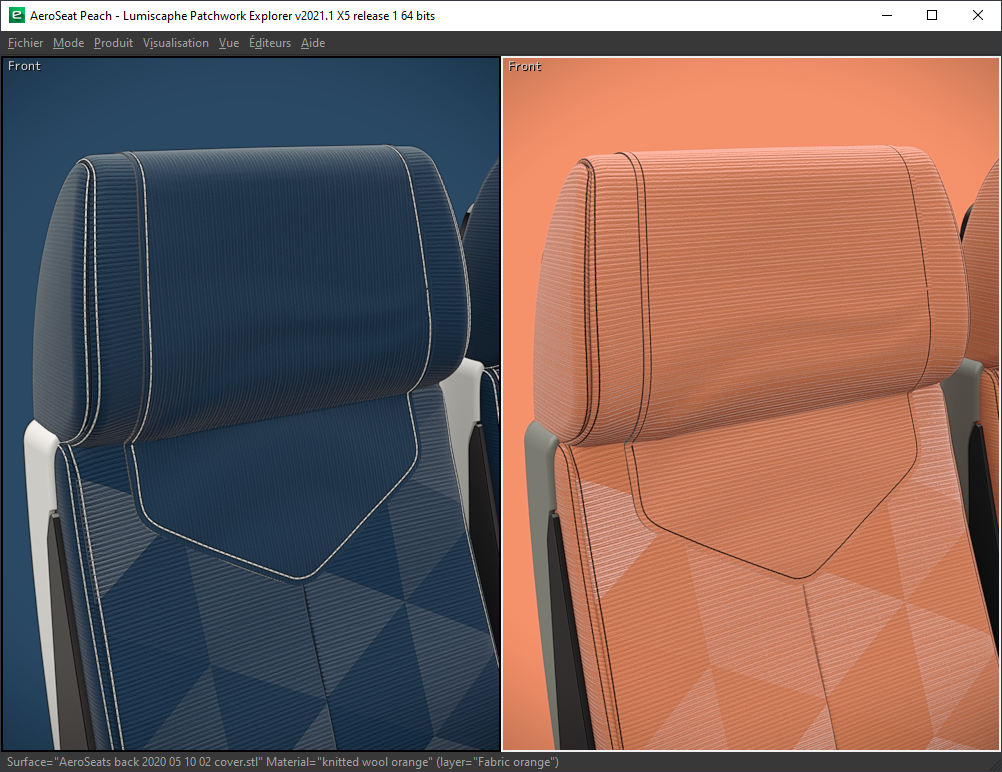Open the Mode menu

click(x=68, y=43)
